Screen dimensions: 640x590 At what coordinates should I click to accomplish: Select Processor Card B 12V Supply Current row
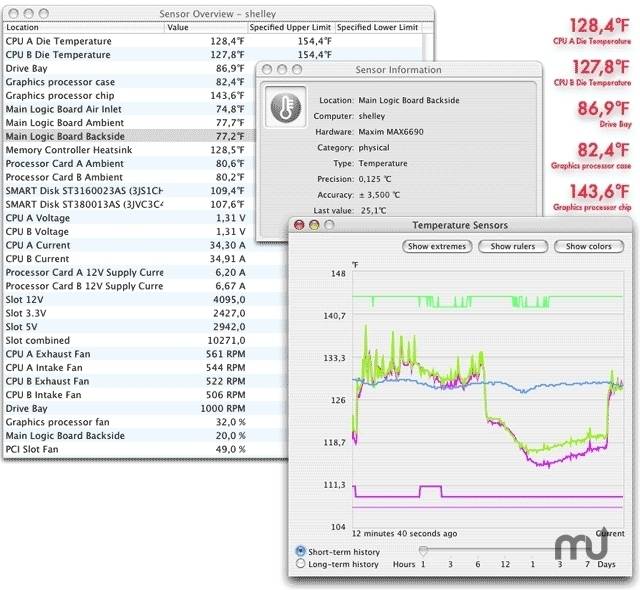(145, 286)
